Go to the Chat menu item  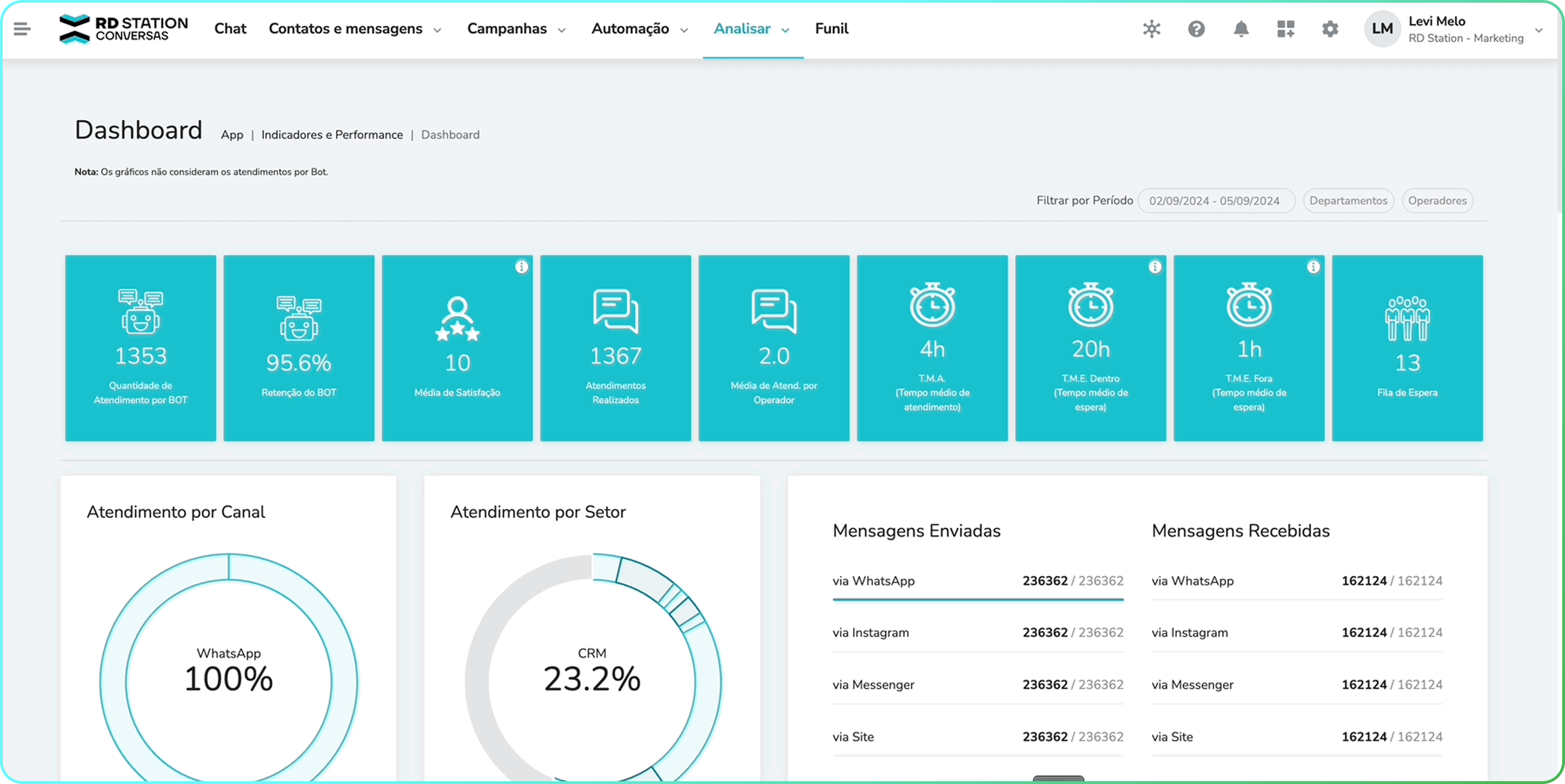pyautogui.click(x=230, y=29)
